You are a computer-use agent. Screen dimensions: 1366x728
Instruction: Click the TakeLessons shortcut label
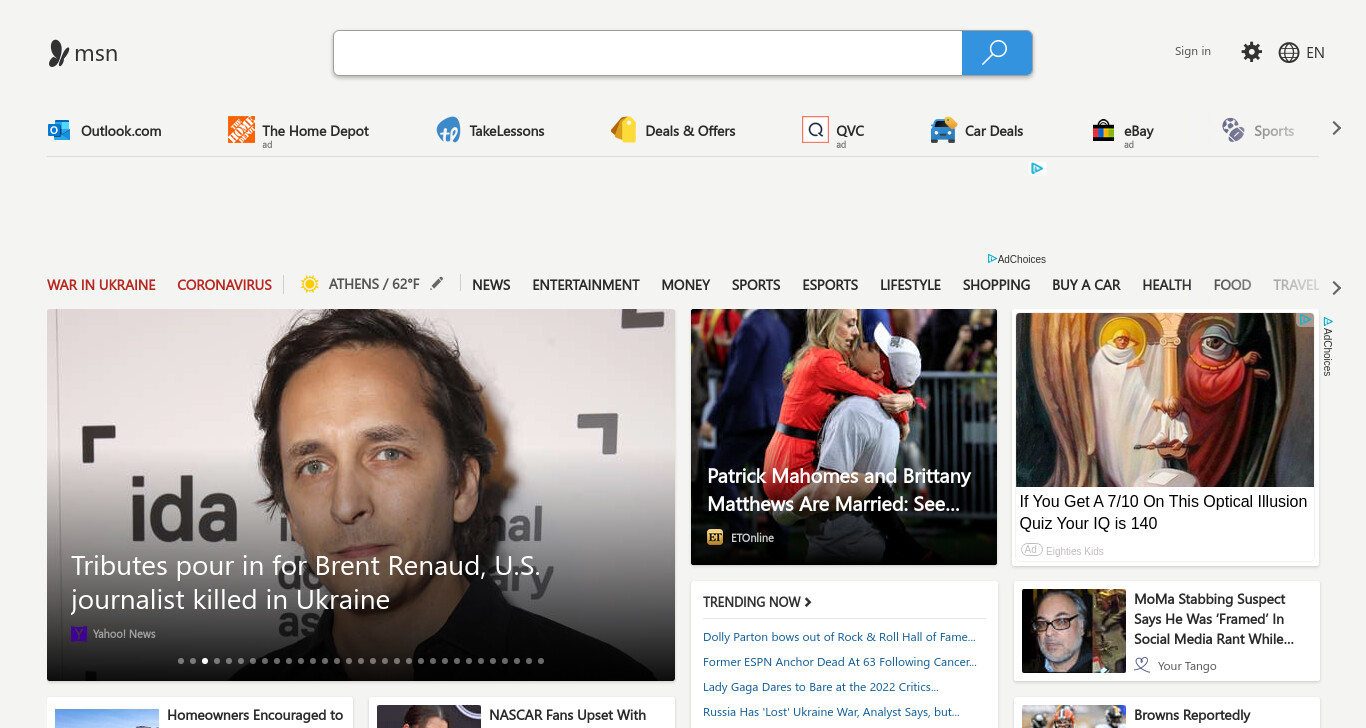507,131
